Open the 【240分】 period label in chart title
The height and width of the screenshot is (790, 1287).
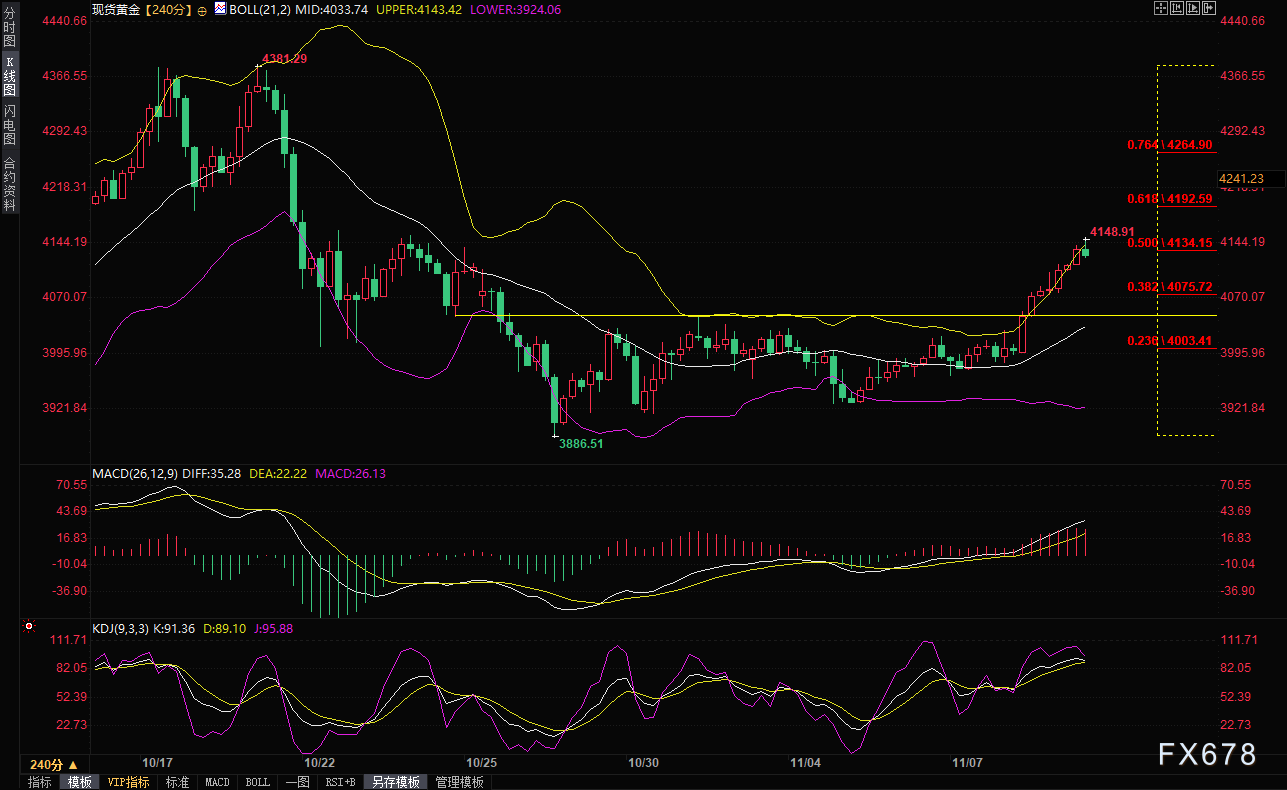point(164,8)
